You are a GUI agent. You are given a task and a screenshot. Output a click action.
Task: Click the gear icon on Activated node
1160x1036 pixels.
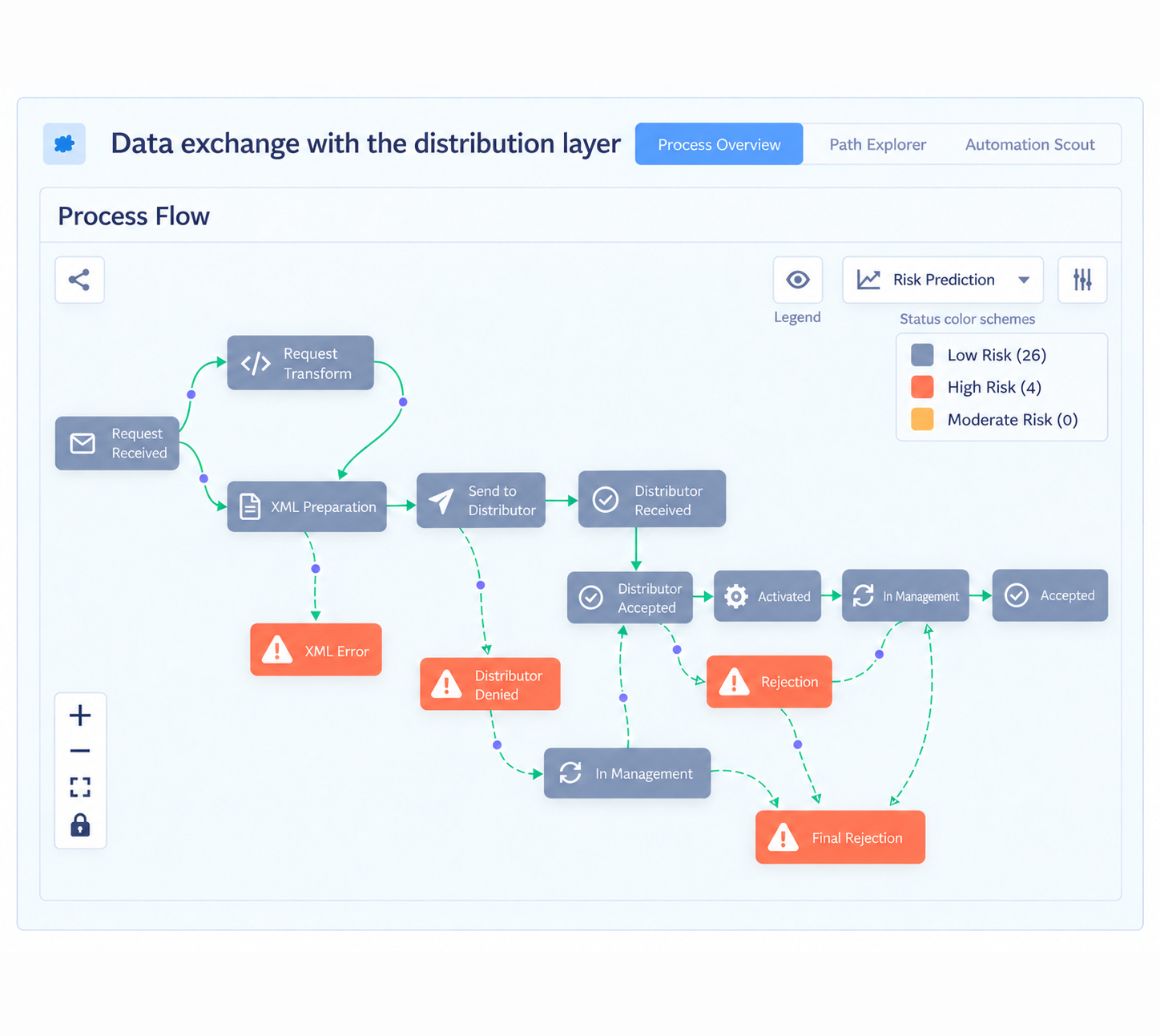pyautogui.click(x=736, y=596)
